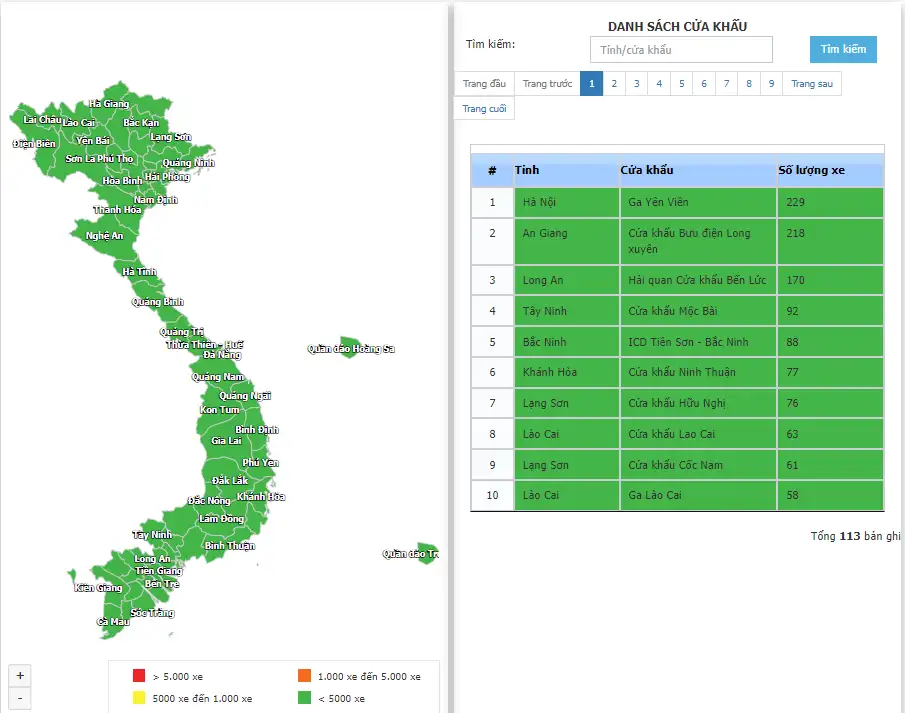The image size is (905, 713).
Task: Open page 5 of the list
Action: click(x=682, y=84)
